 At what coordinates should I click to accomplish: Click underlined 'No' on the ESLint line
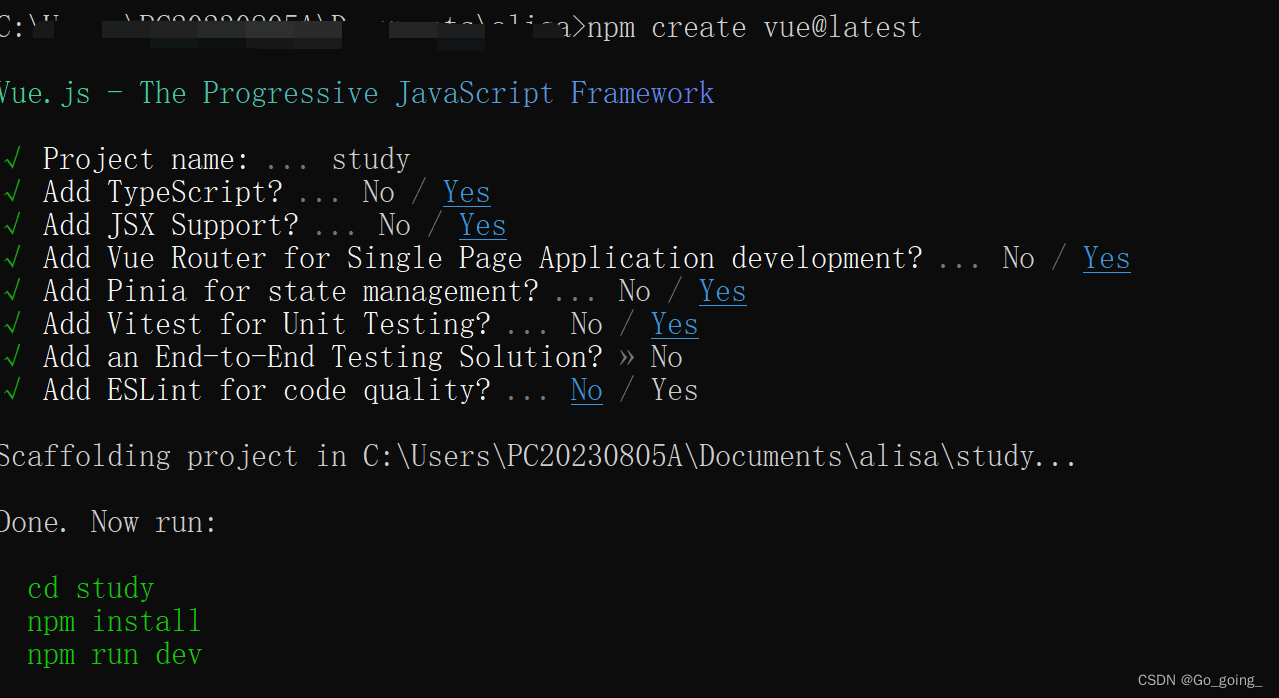pyautogui.click(x=587, y=390)
